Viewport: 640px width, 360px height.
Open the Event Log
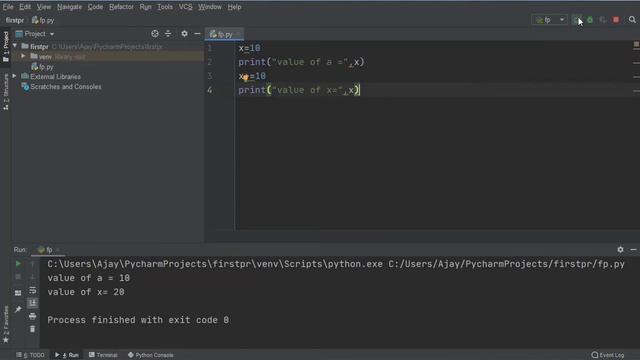(608, 355)
